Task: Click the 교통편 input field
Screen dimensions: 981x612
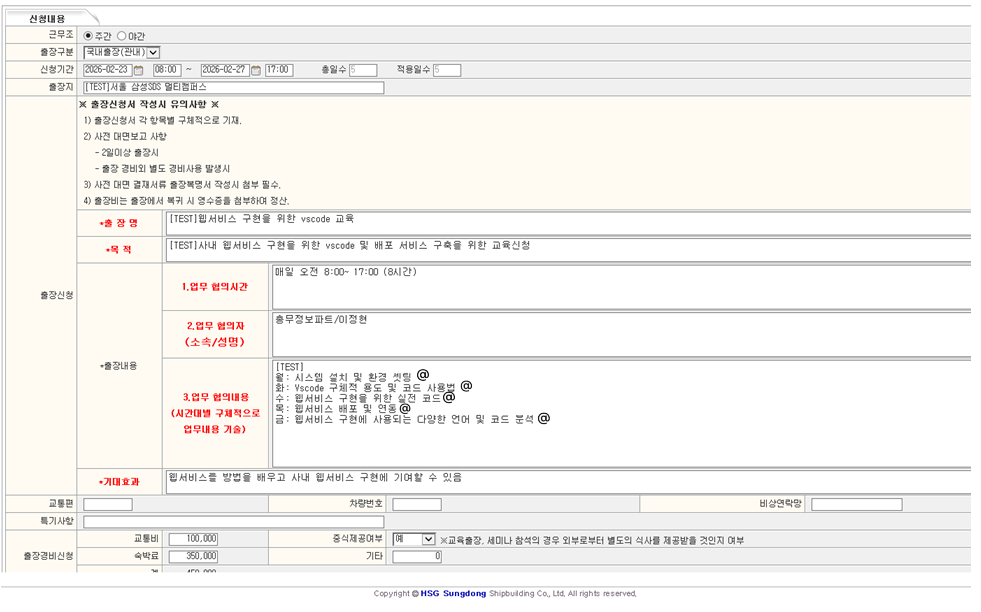Action: [x=110, y=506]
